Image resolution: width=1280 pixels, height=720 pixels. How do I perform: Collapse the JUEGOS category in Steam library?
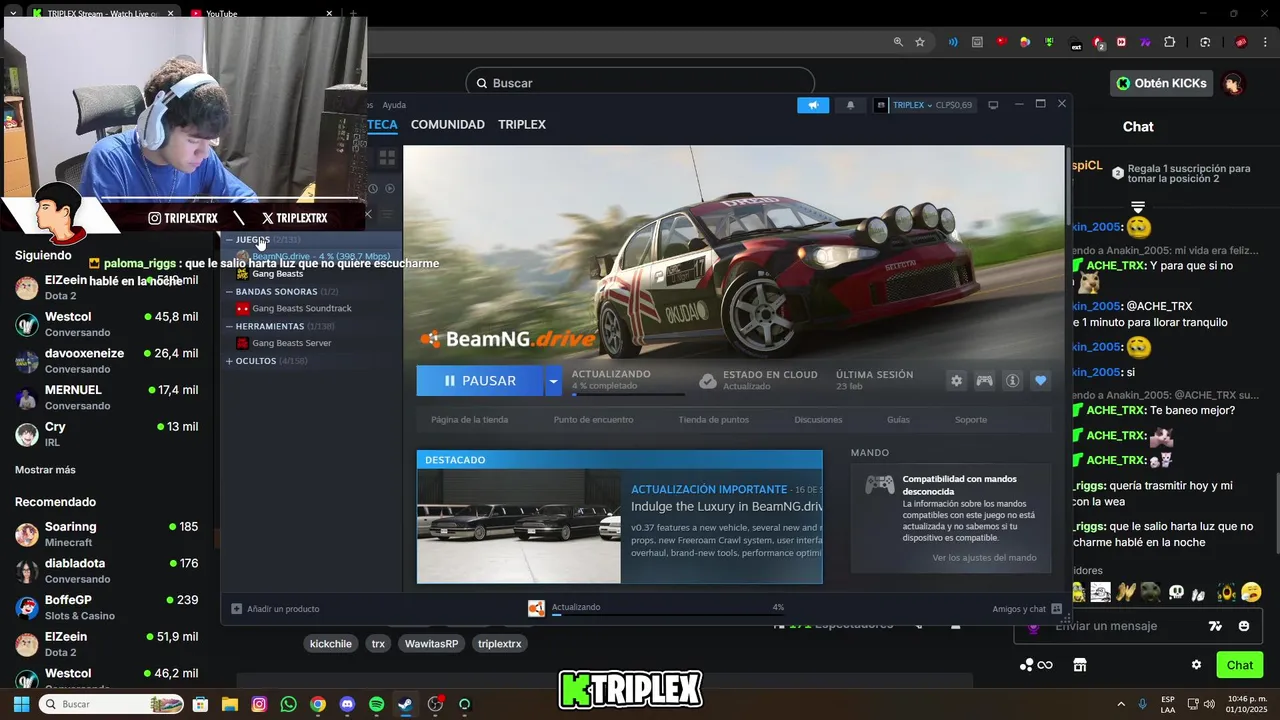click(x=229, y=240)
